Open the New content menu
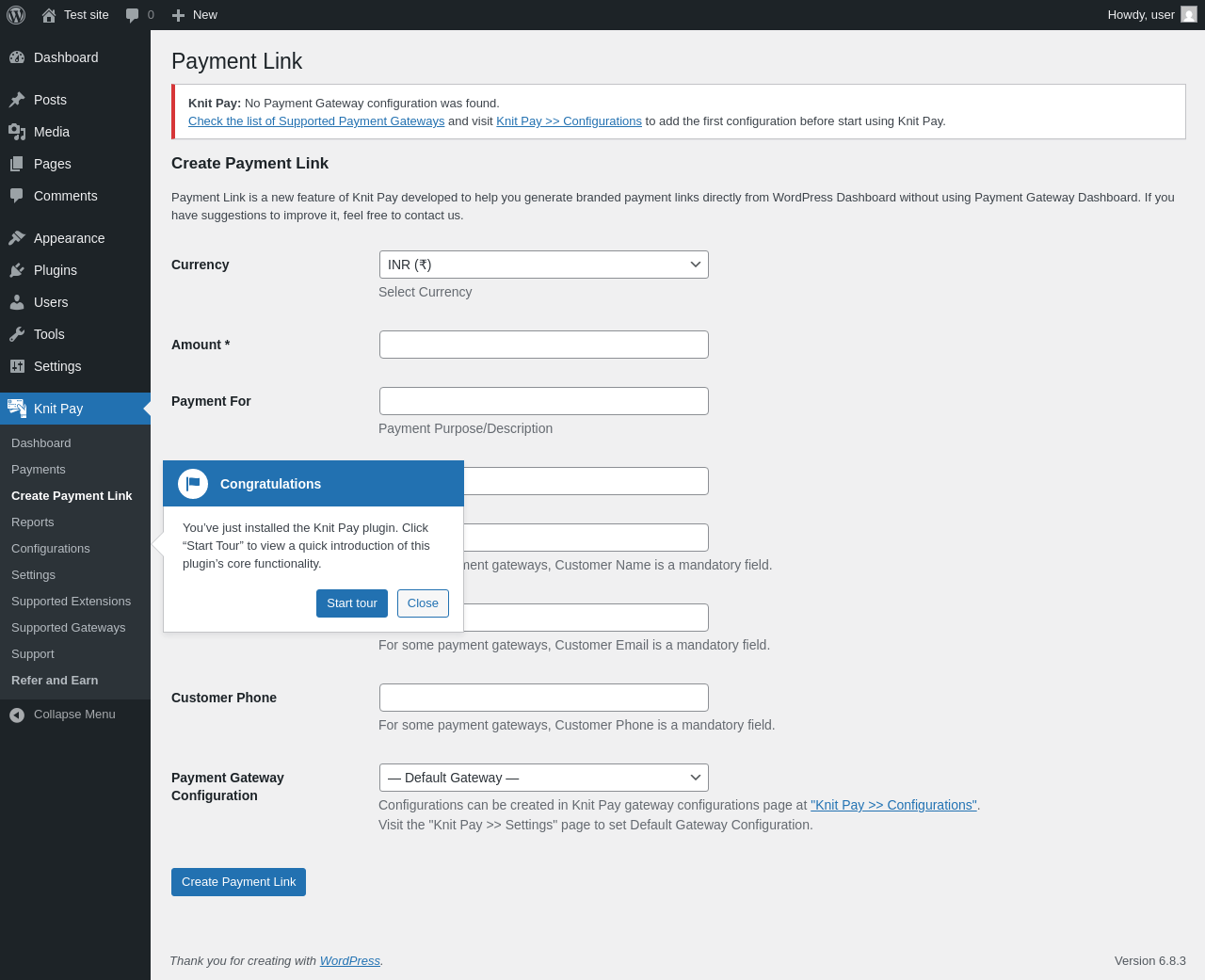Image resolution: width=1205 pixels, height=980 pixels. (195, 15)
